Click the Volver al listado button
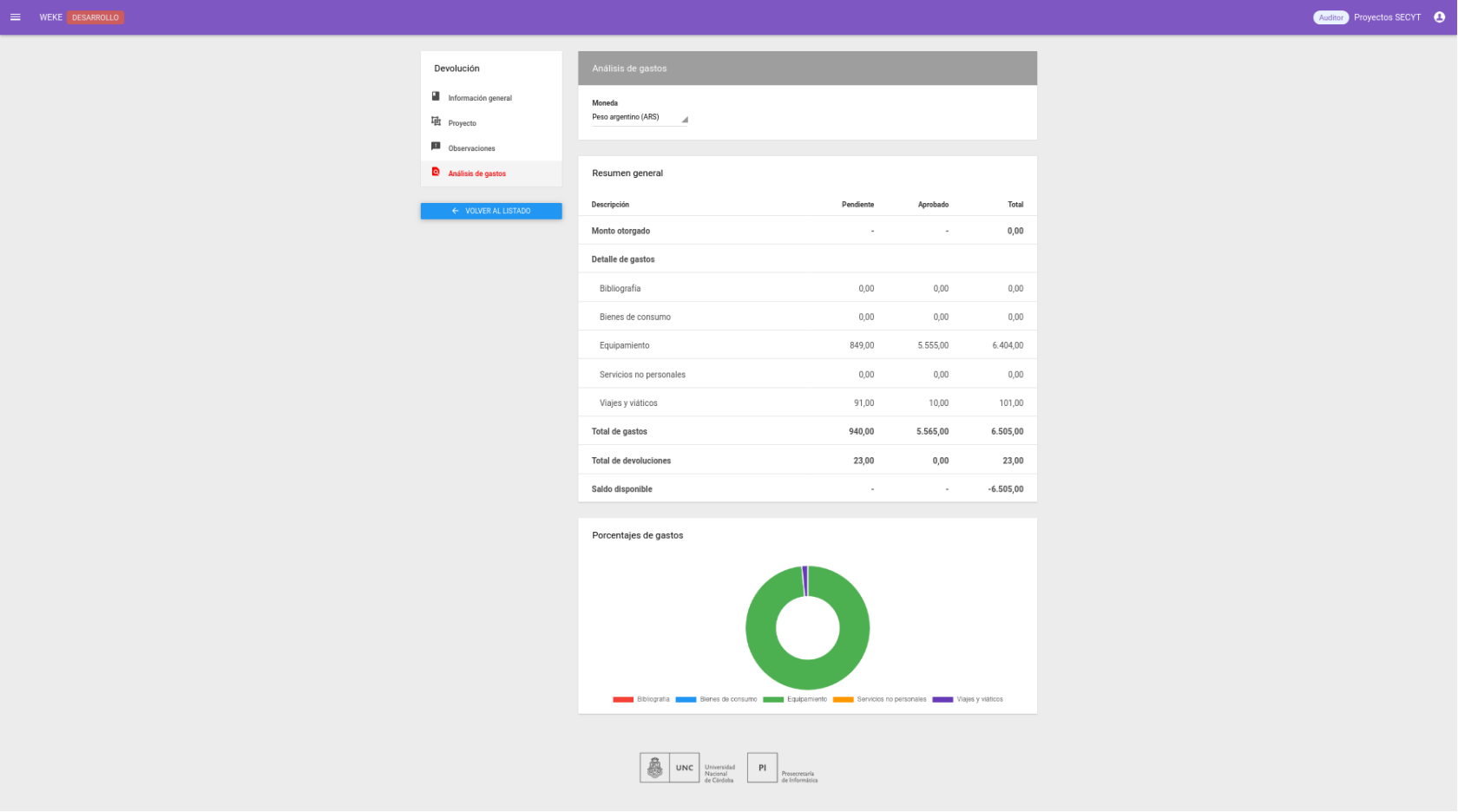 pyautogui.click(x=491, y=211)
